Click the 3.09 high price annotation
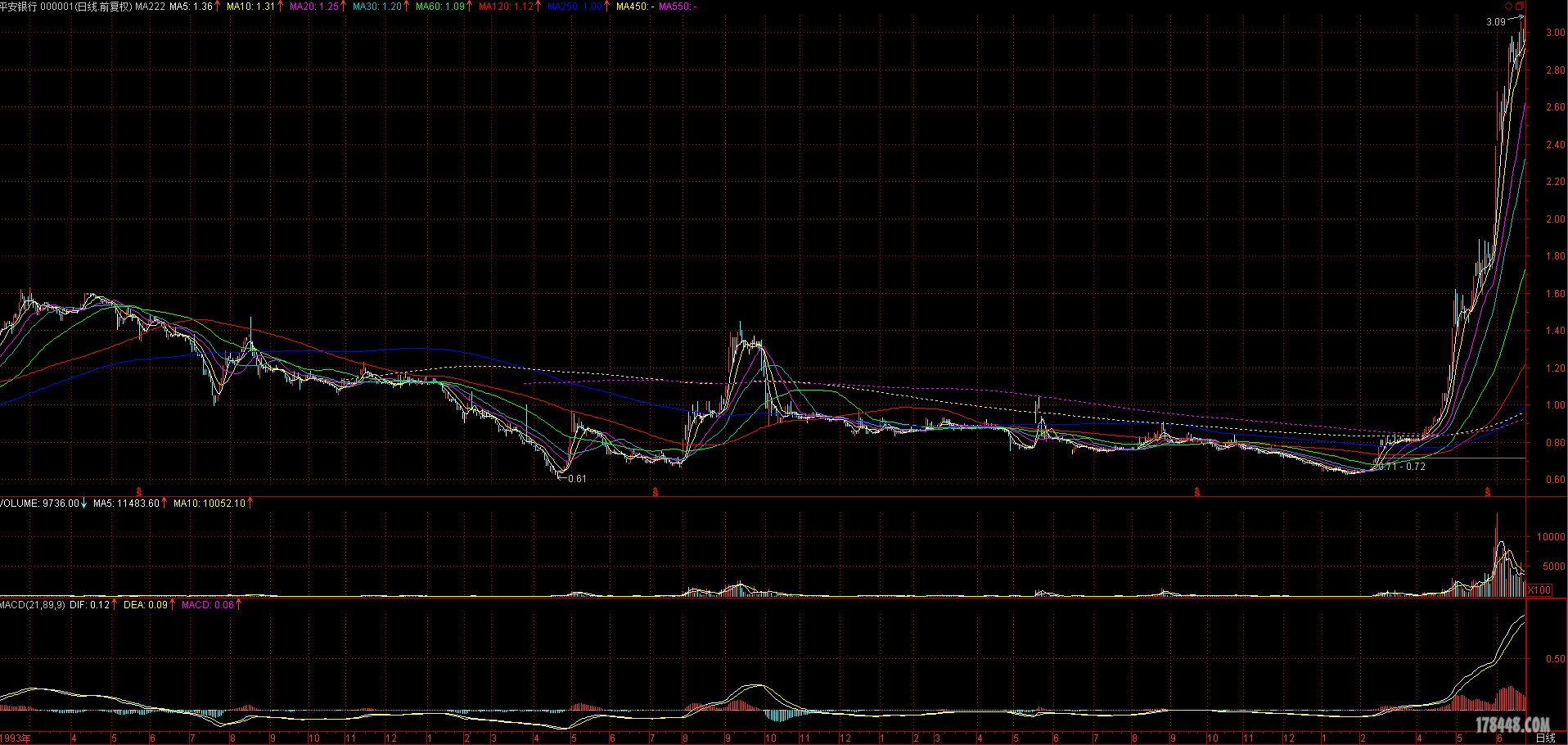The width and height of the screenshot is (1568, 745). [x=1495, y=22]
